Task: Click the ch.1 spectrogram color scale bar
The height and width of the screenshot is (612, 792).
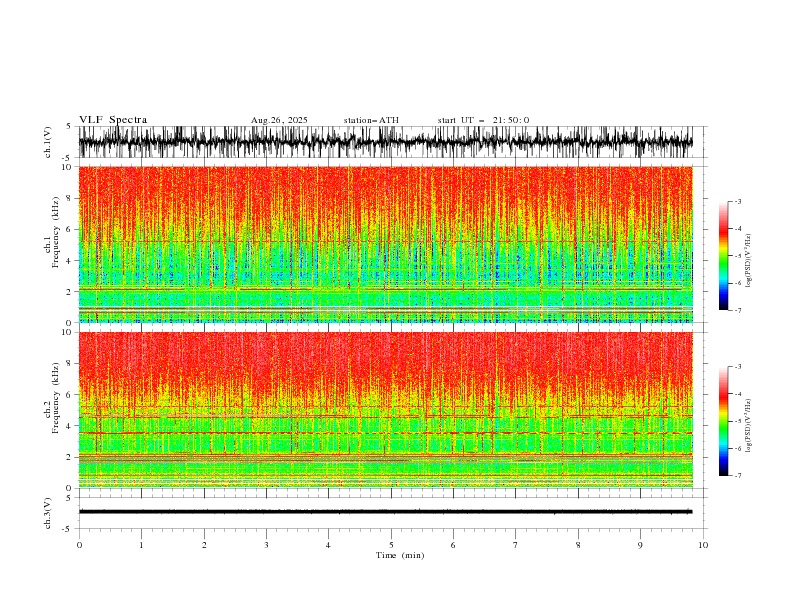Action: [x=723, y=256]
